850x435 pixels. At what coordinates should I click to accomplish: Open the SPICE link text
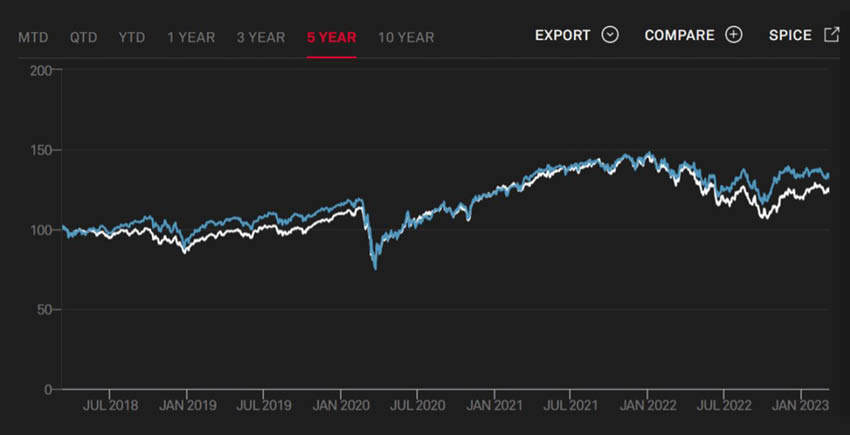(x=790, y=35)
